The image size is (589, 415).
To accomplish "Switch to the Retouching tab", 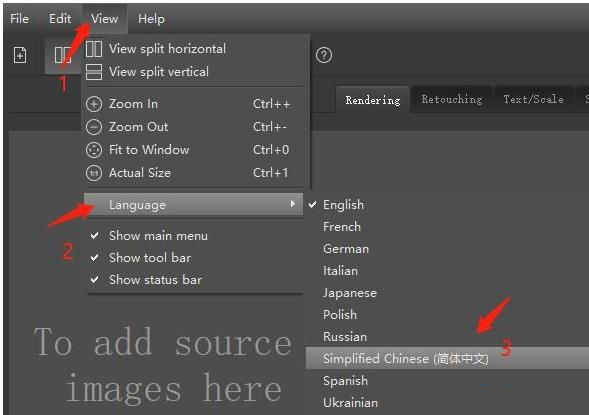I will (452, 100).
